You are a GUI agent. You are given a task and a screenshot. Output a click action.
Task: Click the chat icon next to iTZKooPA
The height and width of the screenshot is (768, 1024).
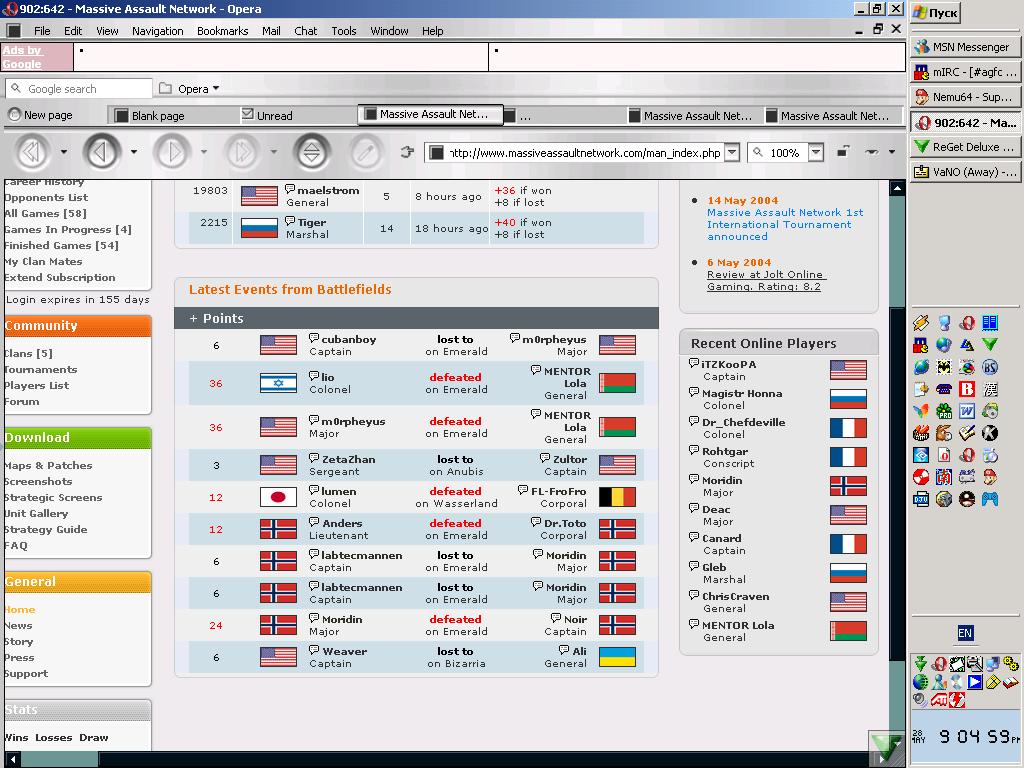pos(694,363)
